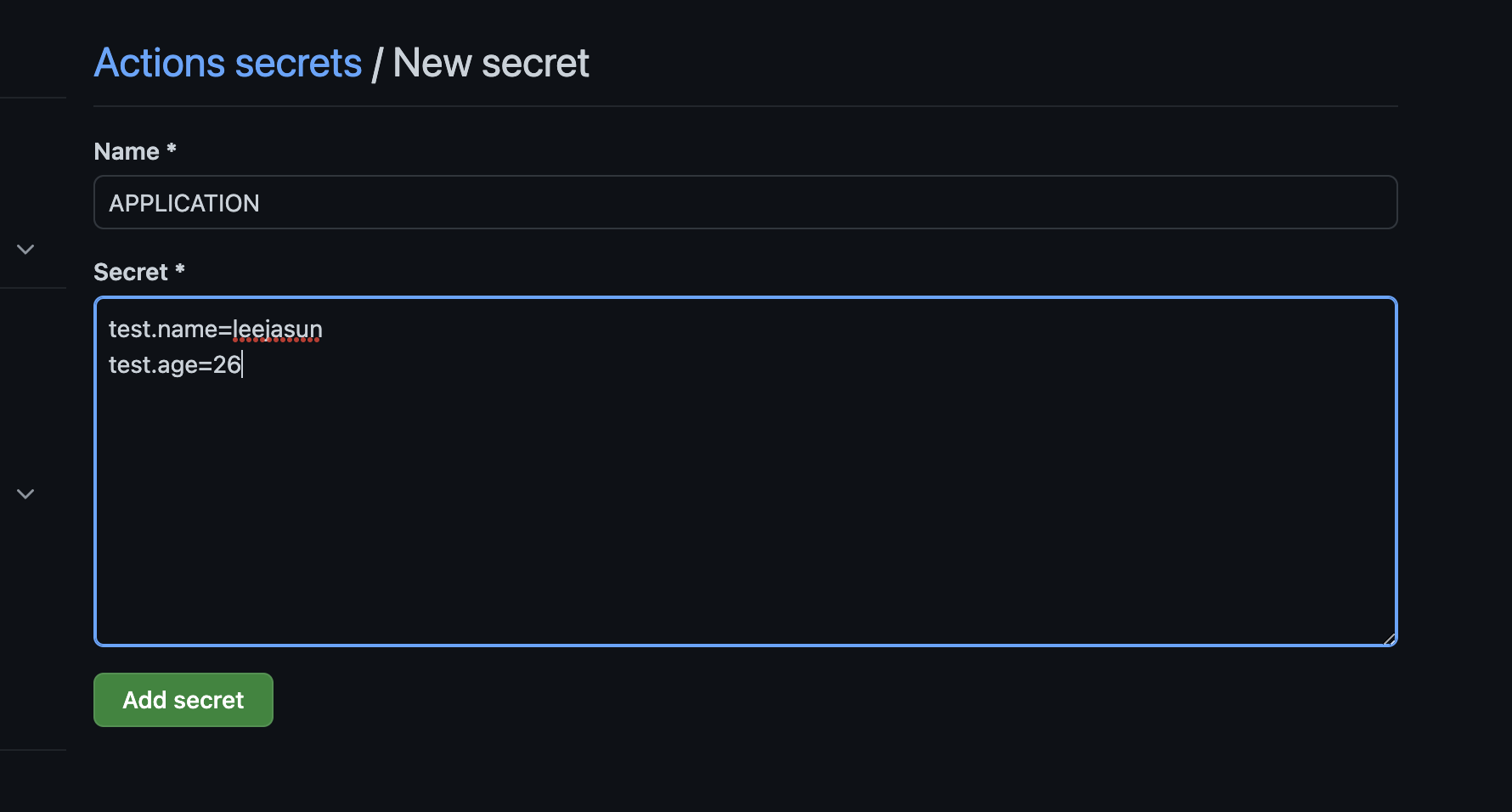Image resolution: width=1512 pixels, height=812 pixels.
Task: Click the misspelled word leejasun
Action: click(x=278, y=330)
